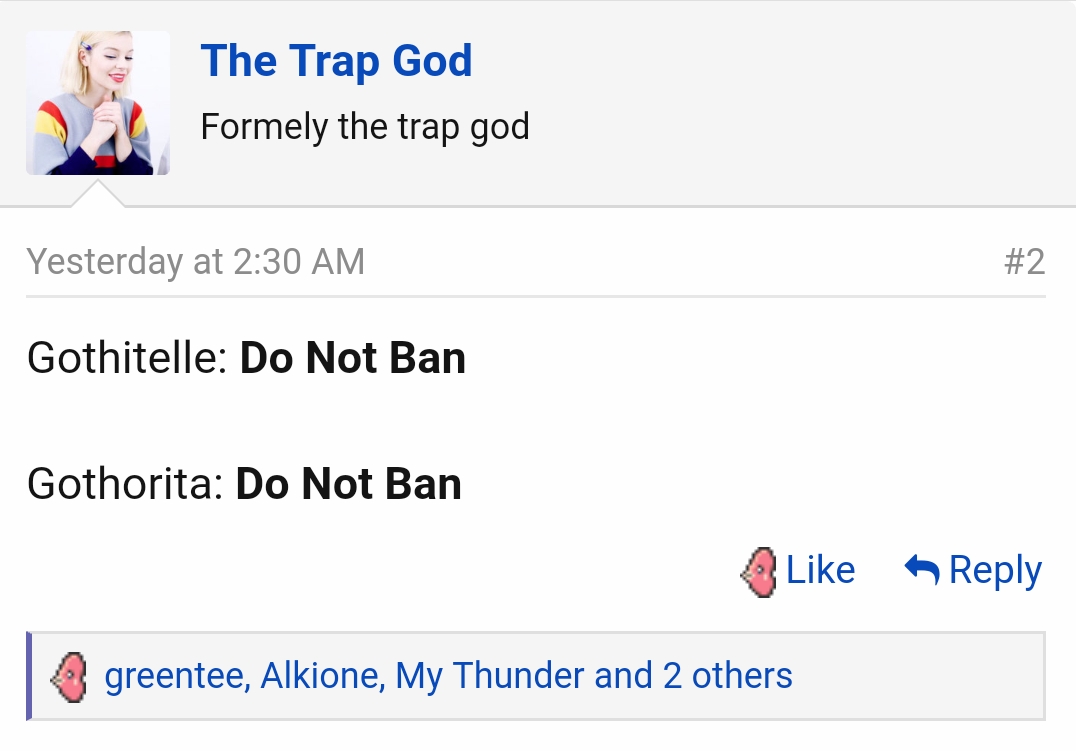Open the #2 post permalink
1076x751 pixels.
(1025, 262)
